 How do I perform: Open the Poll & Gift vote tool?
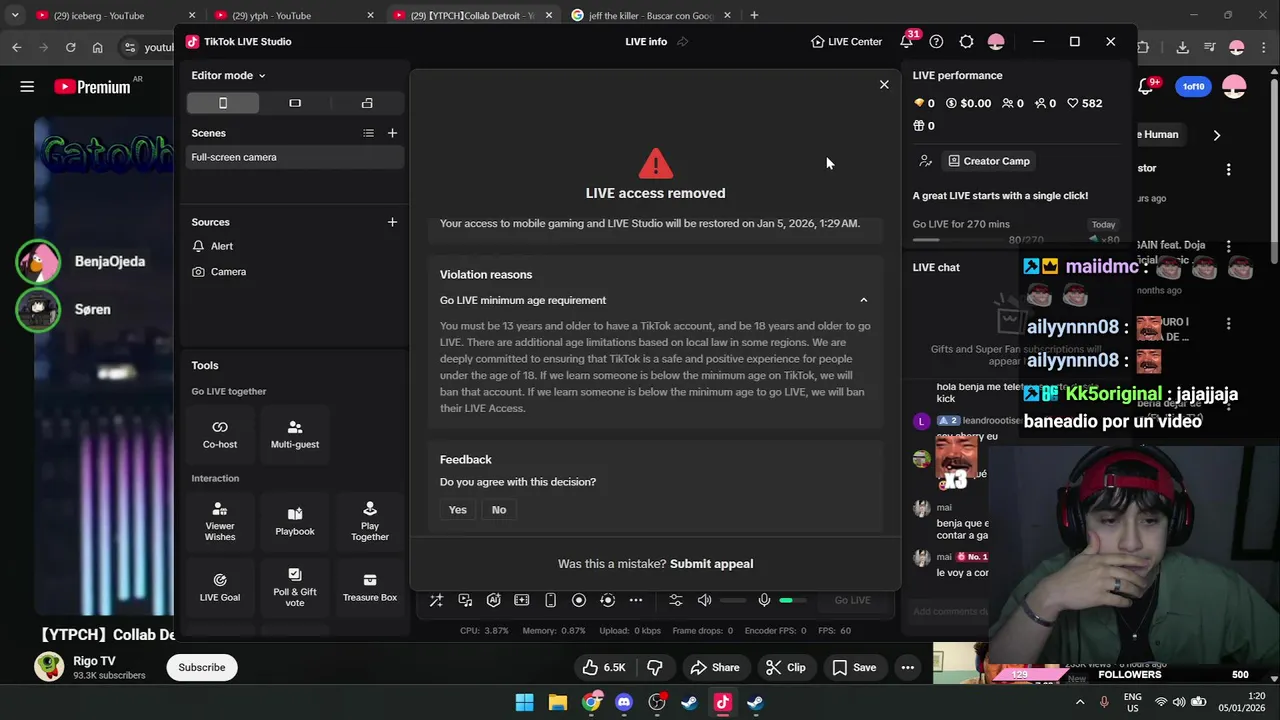click(295, 588)
